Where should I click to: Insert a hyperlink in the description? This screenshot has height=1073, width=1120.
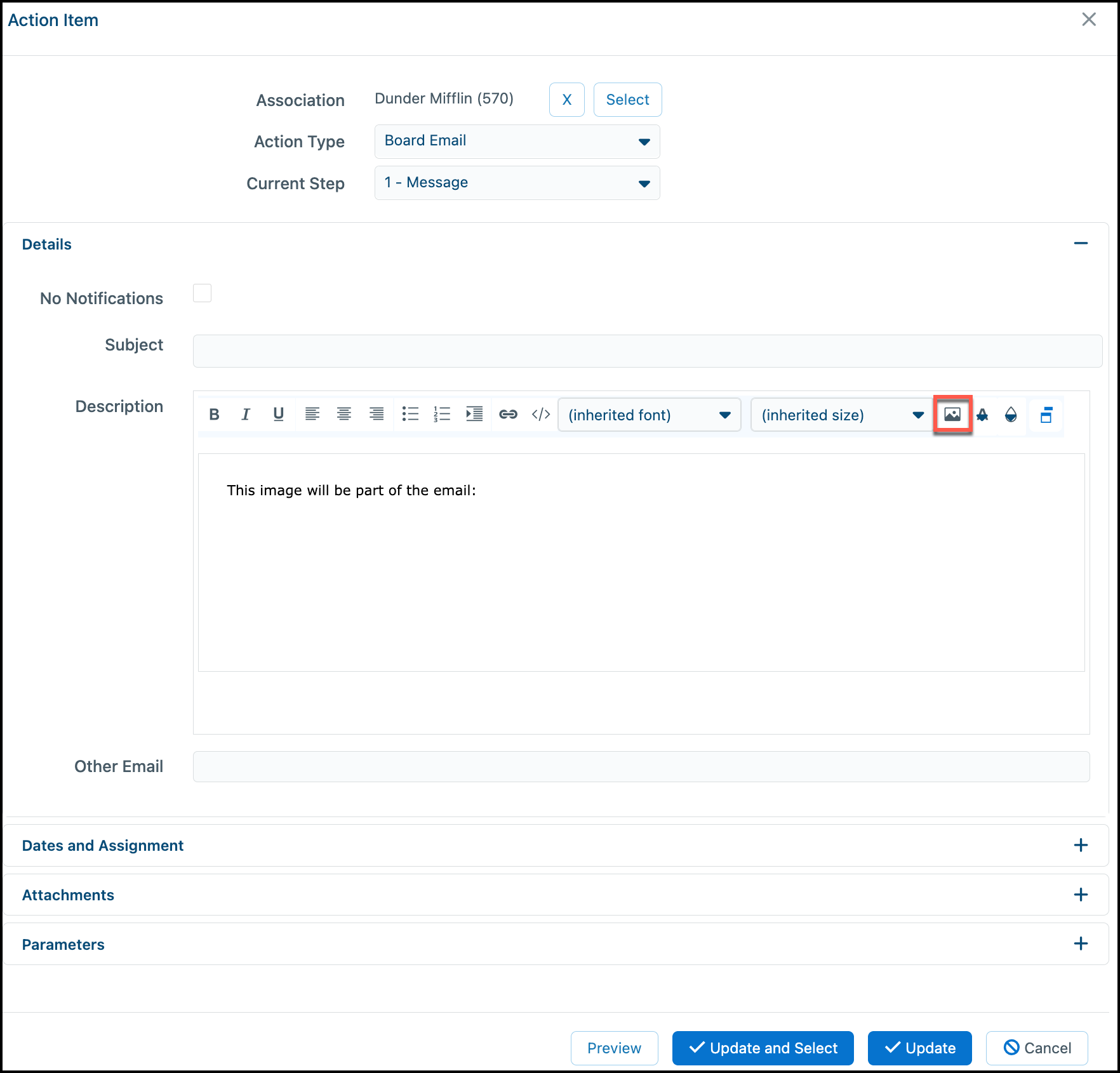[x=508, y=415]
